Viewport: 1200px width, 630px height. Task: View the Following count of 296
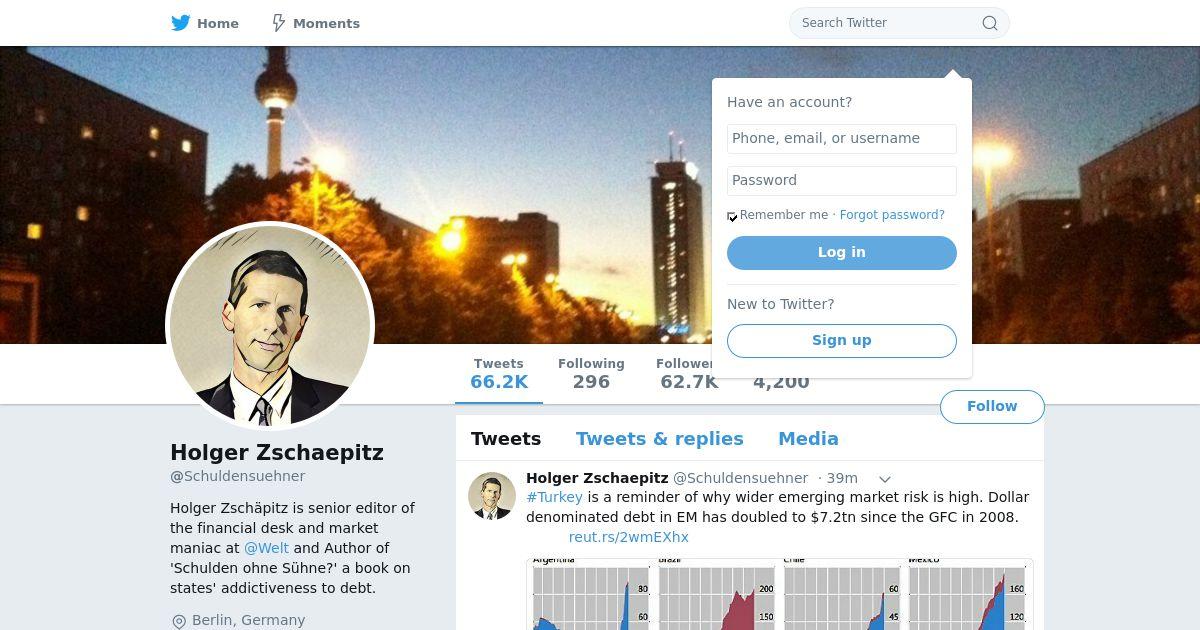591,374
